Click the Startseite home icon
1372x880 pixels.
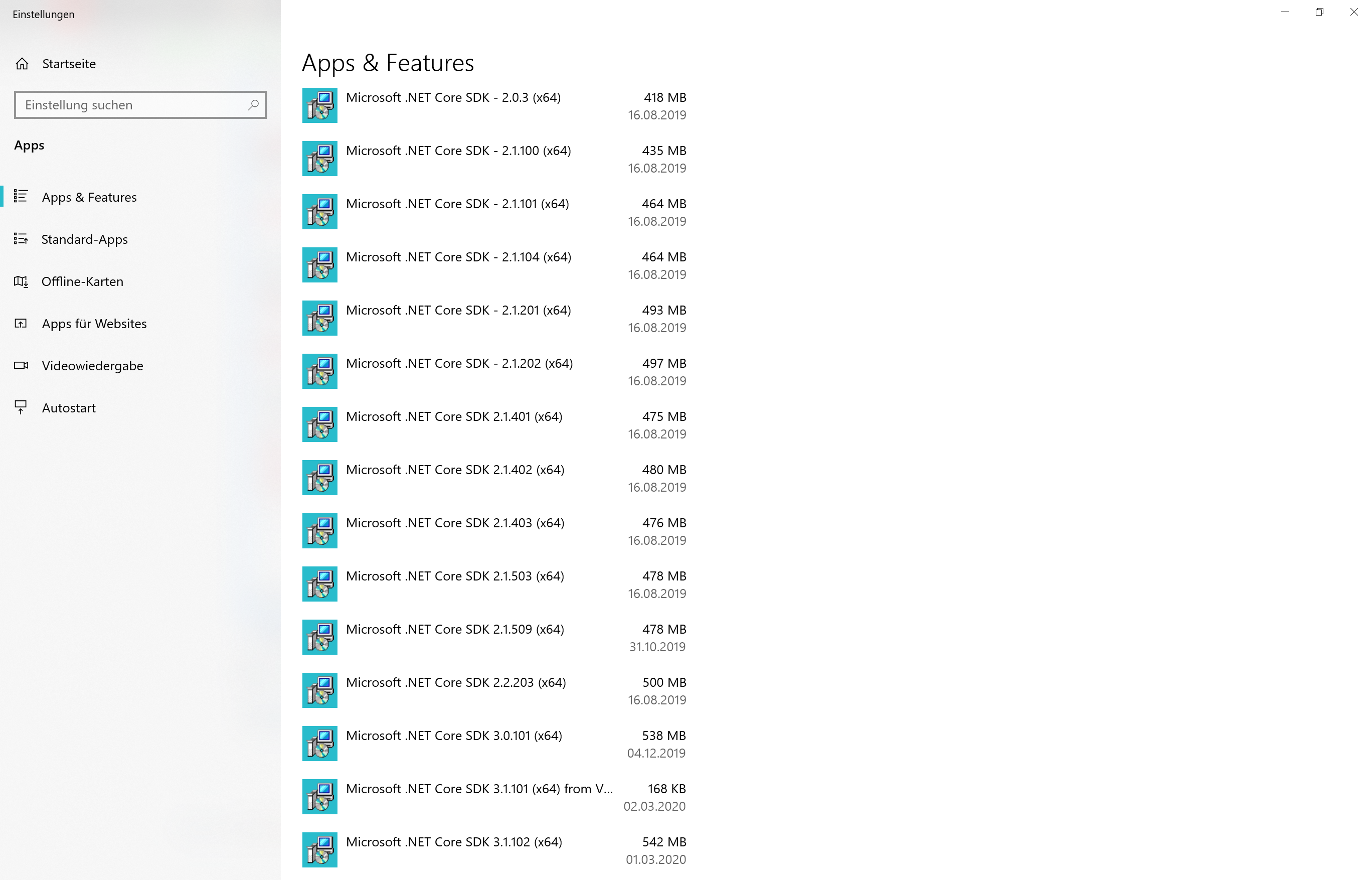point(22,63)
